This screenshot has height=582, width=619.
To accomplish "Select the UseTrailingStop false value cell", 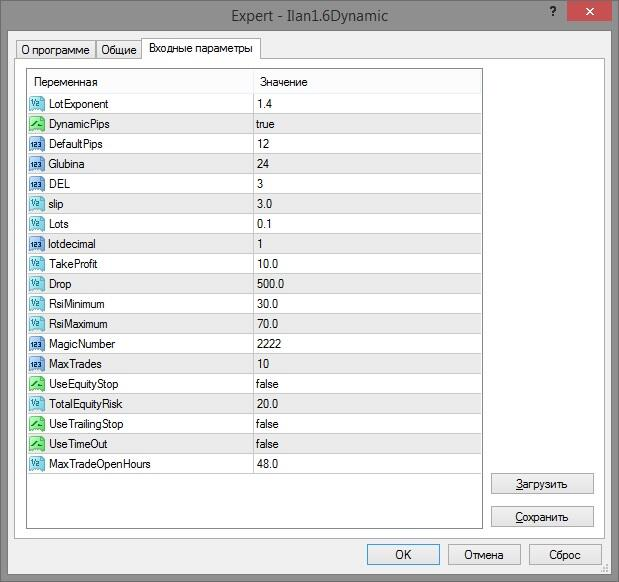I will pos(367,424).
